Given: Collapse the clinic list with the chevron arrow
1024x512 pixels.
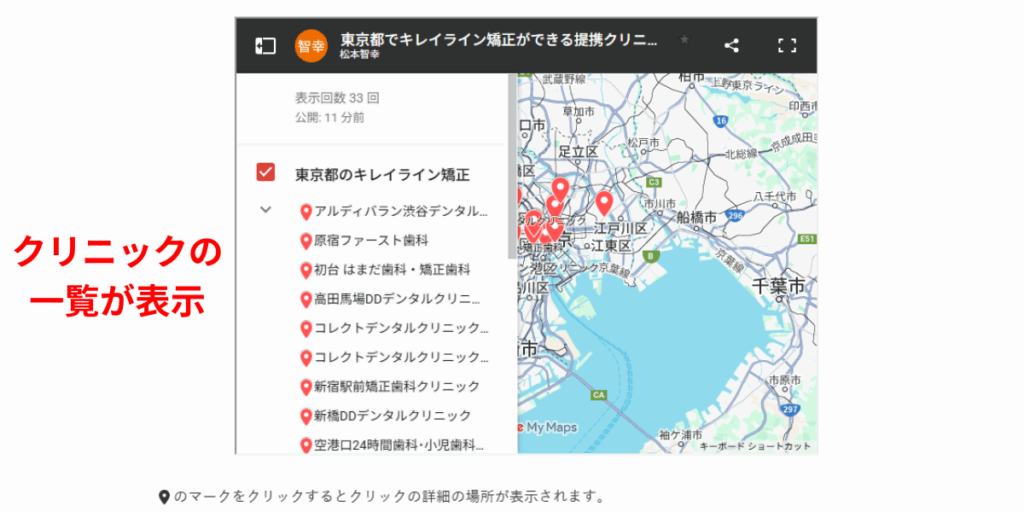Looking at the screenshot, I should coord(265,210).
